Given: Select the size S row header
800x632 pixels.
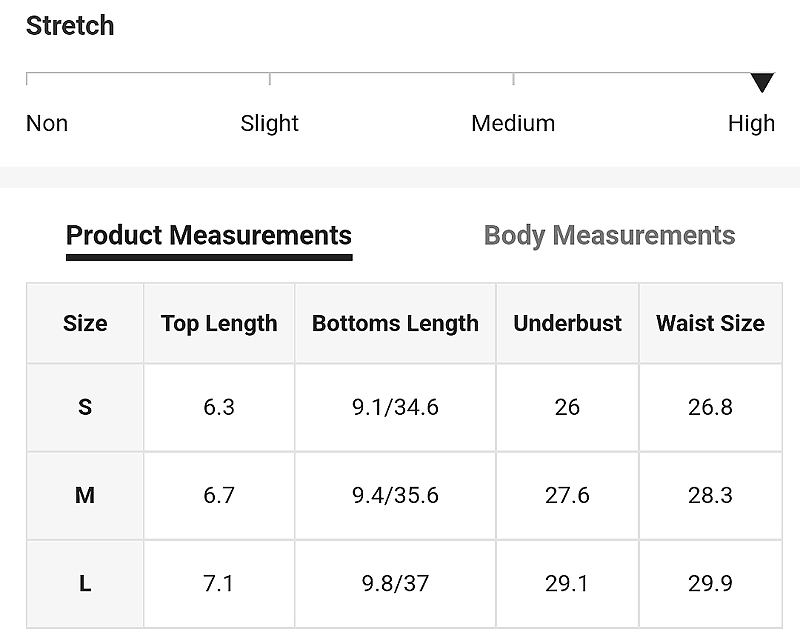Looking at the screenshot, I should (x=85, y=408).
